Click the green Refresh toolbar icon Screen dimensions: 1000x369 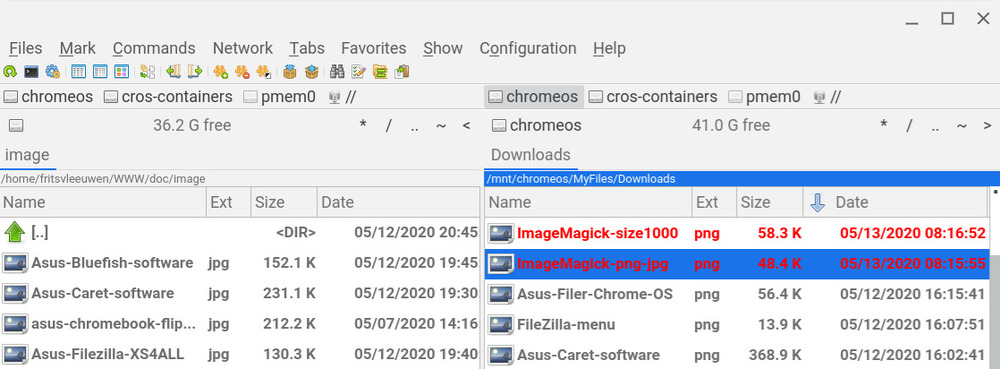pyautogui.click(x=10, y=71)
